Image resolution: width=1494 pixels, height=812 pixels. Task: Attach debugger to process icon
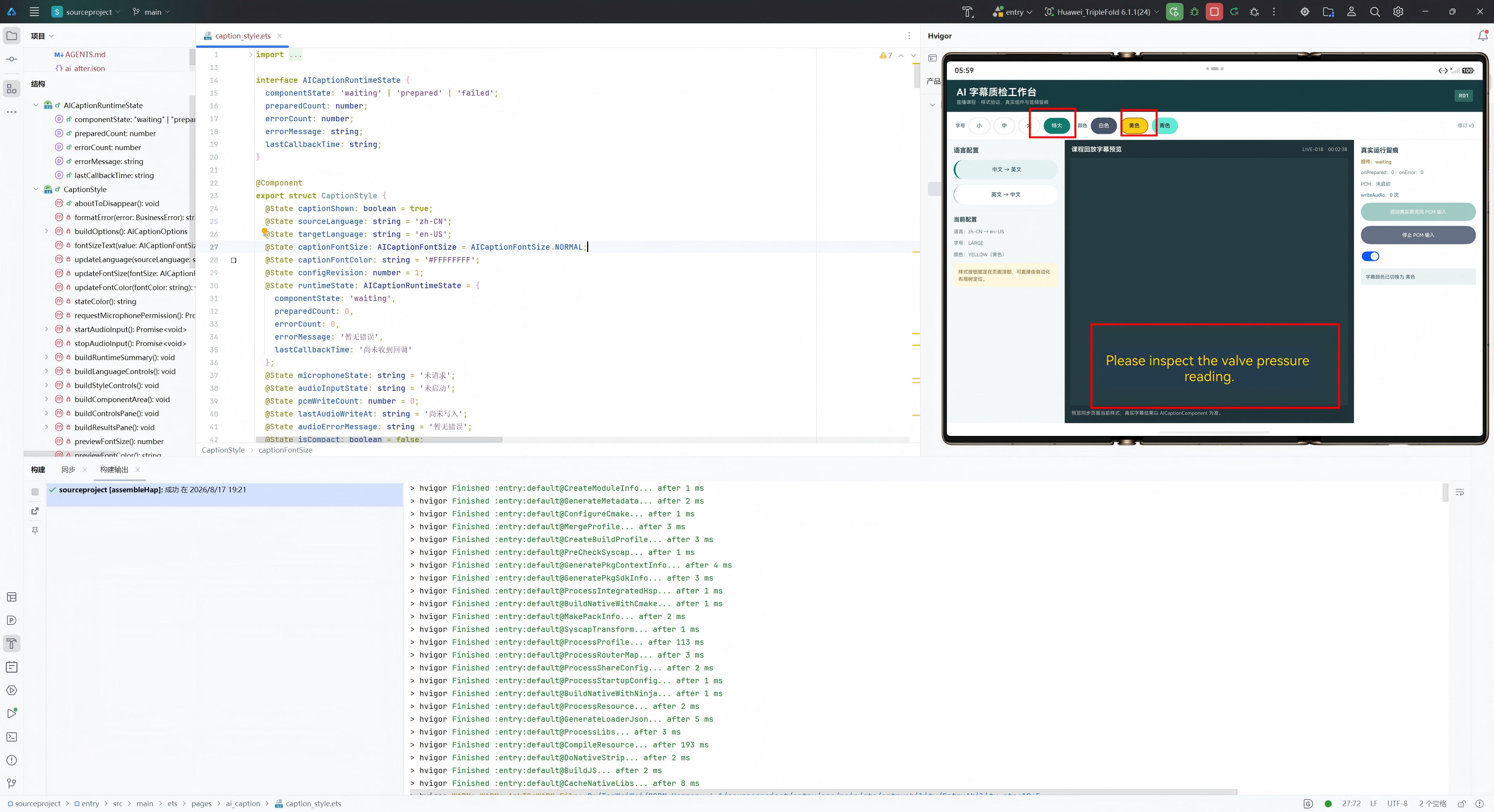(1254, 12)
